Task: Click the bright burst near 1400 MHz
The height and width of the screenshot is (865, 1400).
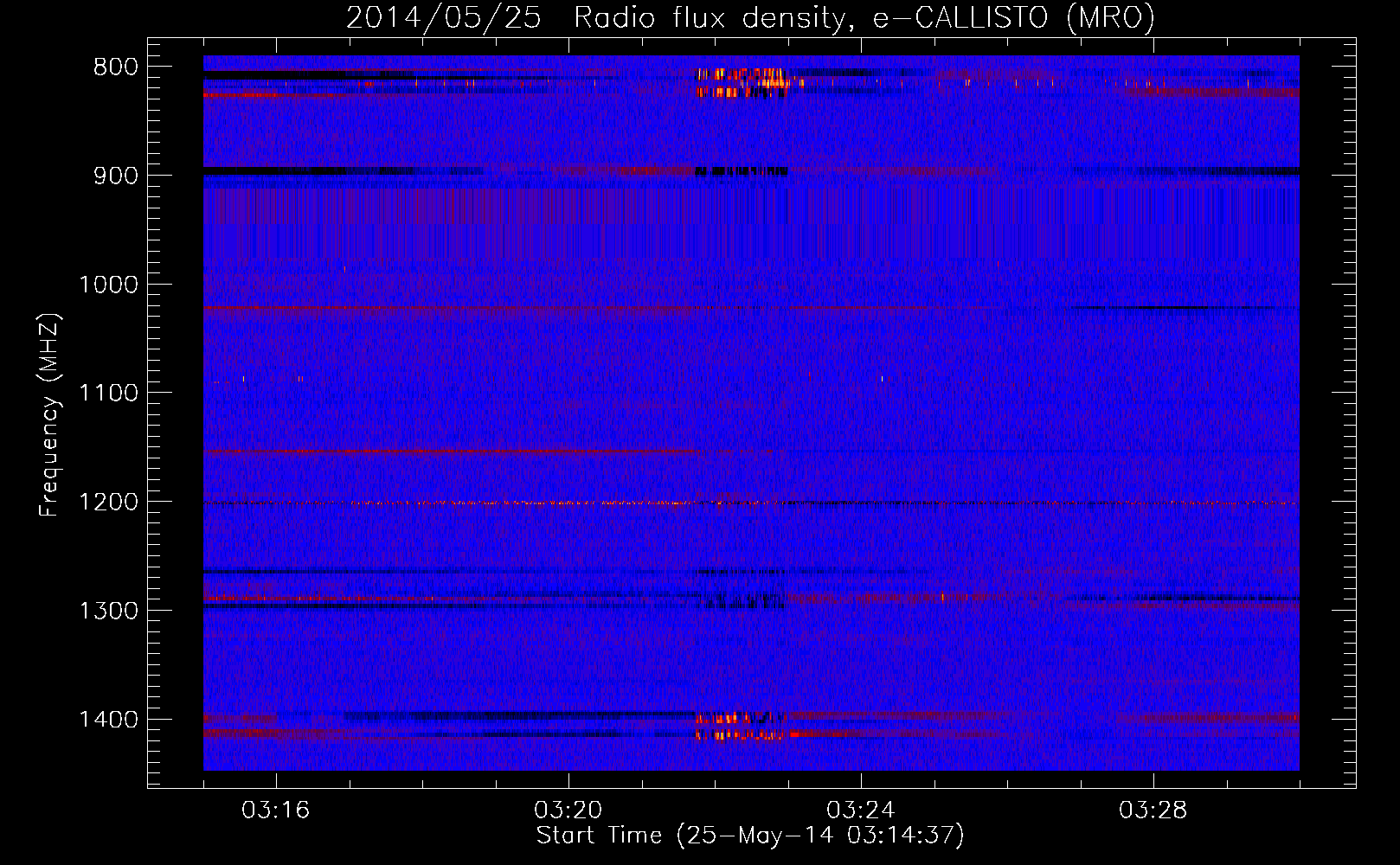Action: click(740, 727)
